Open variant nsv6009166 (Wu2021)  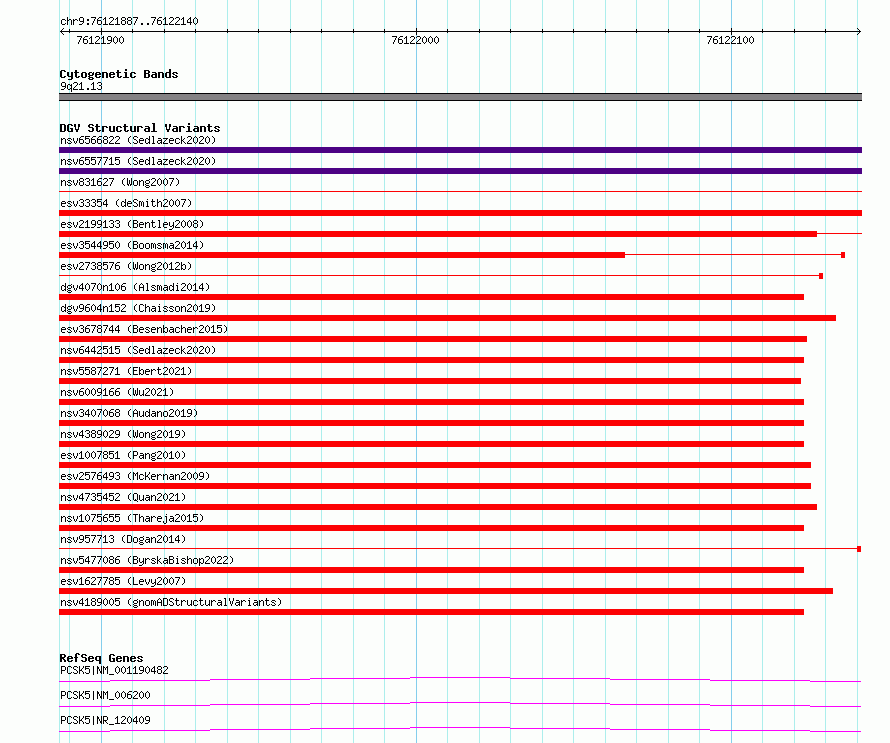pyautogui.click(x=117, y=392)
